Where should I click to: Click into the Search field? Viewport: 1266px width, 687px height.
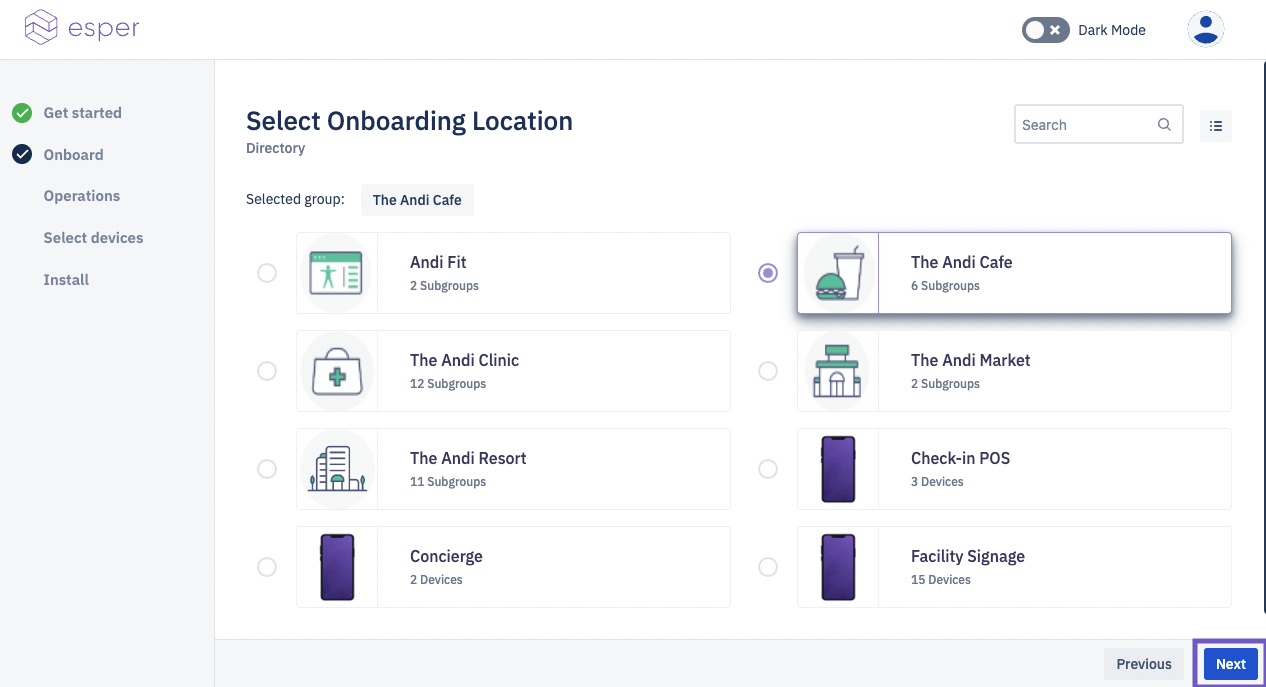1084,125
